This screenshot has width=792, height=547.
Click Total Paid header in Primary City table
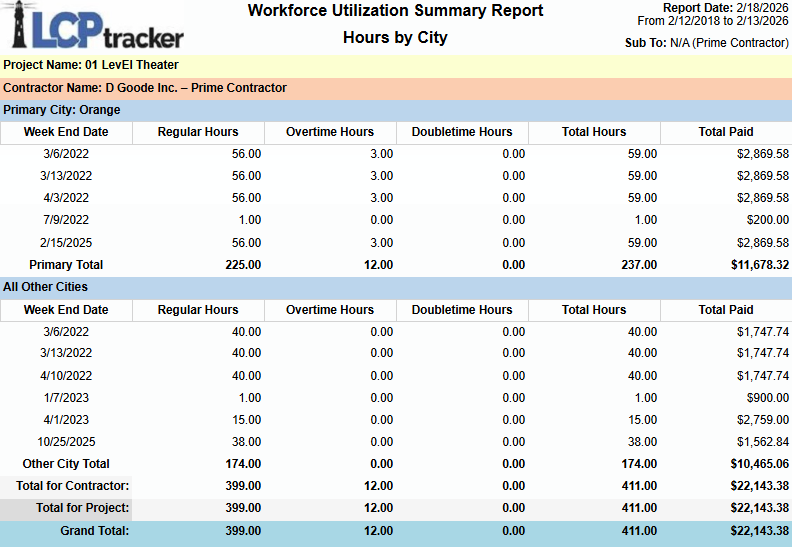tap(726, 132)
